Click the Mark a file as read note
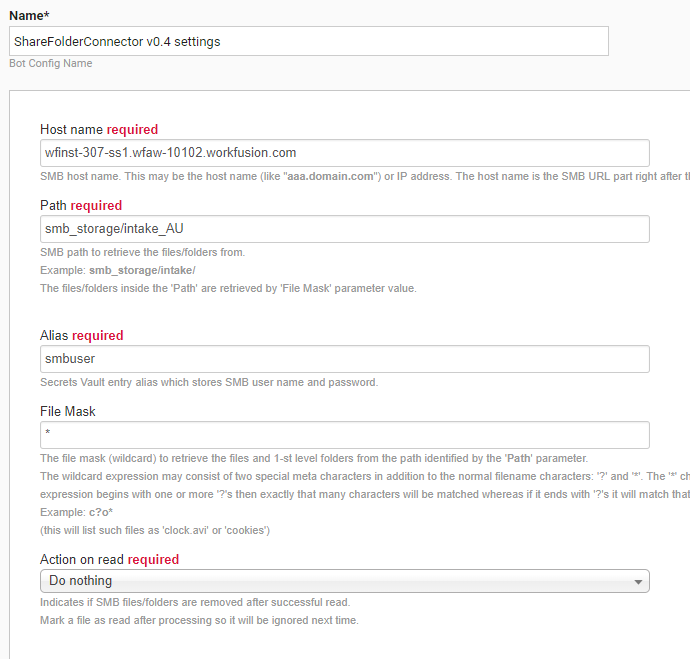Image resolution: width=690 pixels, height=659 pixels. point(199,620)
